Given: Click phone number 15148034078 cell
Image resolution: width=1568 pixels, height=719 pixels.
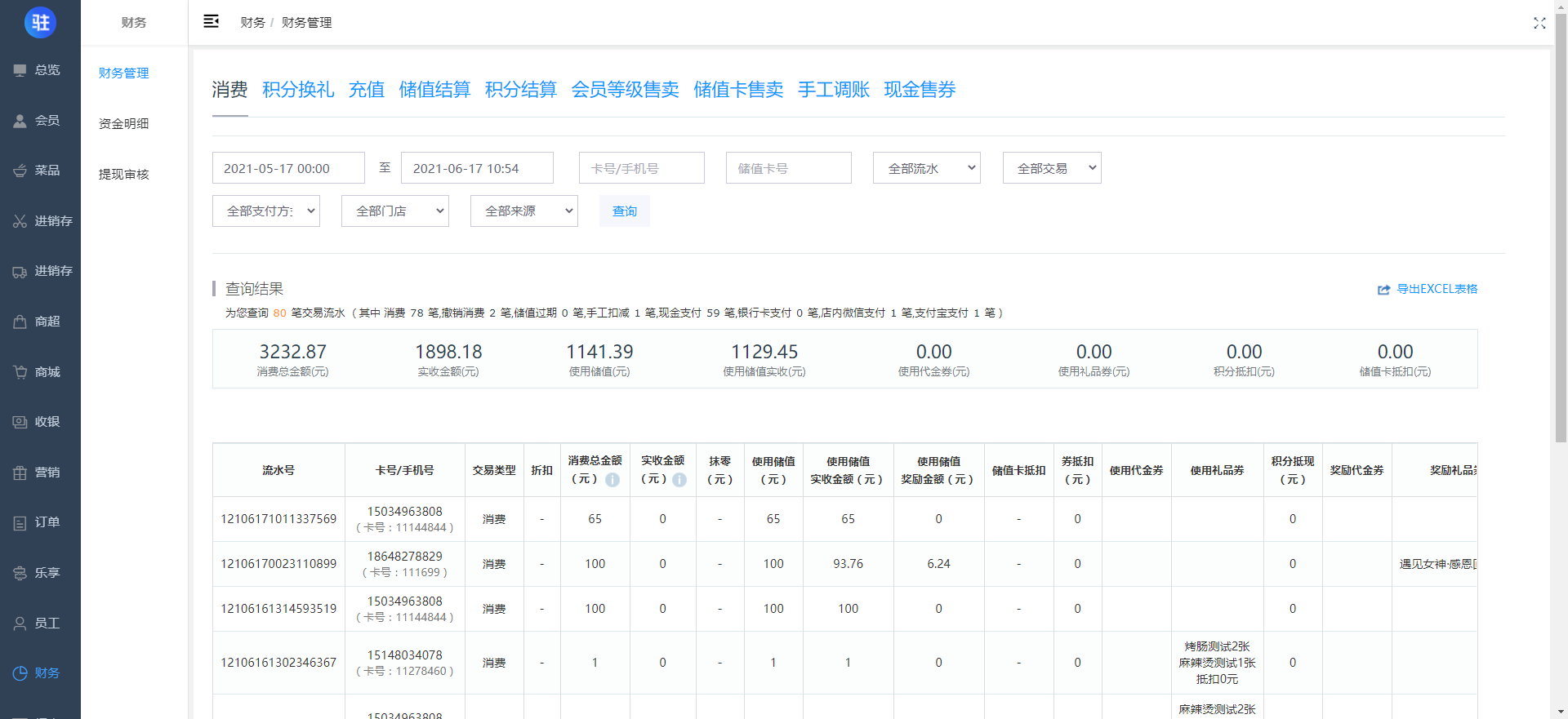Looking at the screenshot, I should tap(404, 655).
